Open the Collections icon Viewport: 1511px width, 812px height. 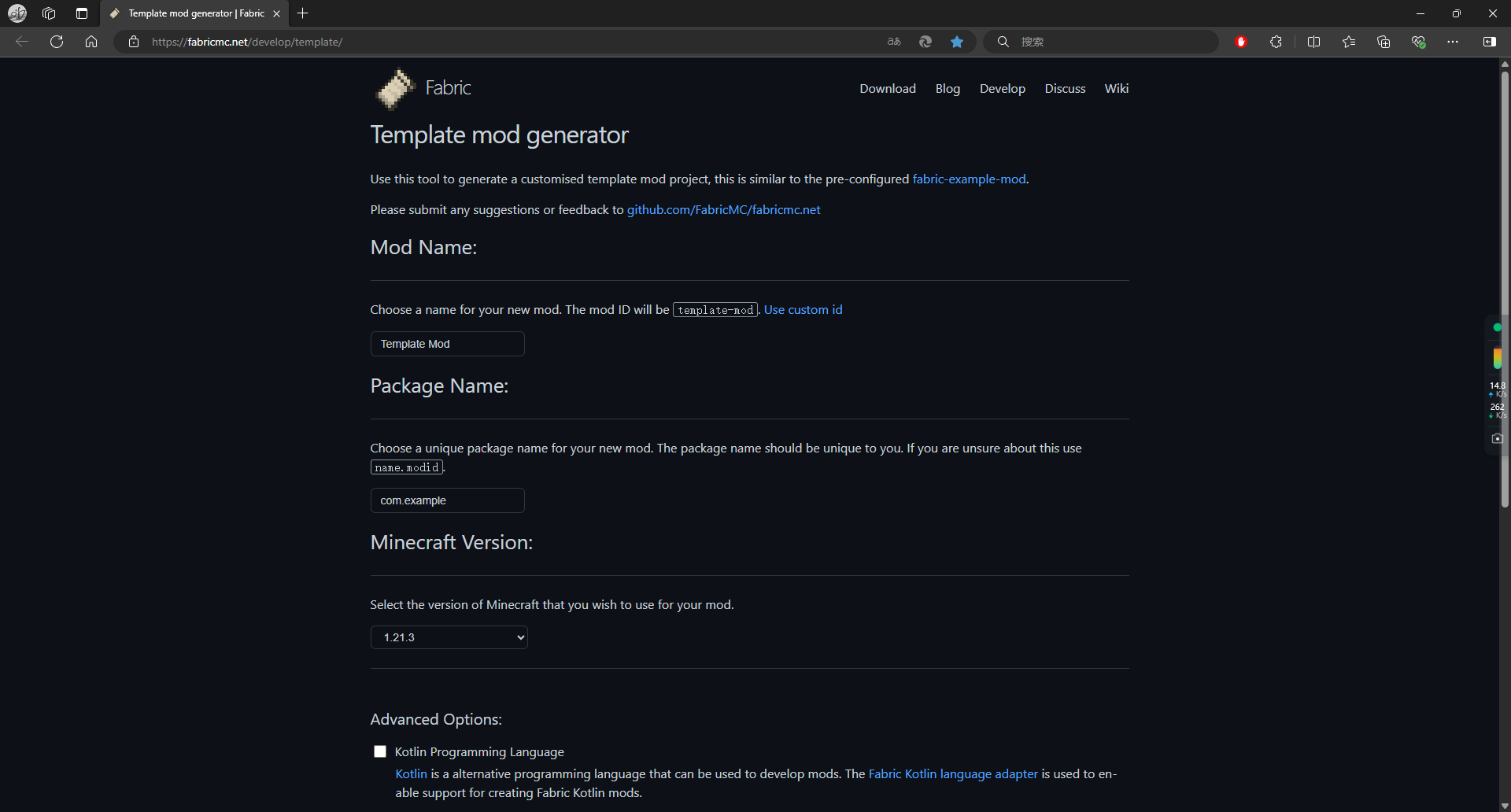[x=1384, y=42]
